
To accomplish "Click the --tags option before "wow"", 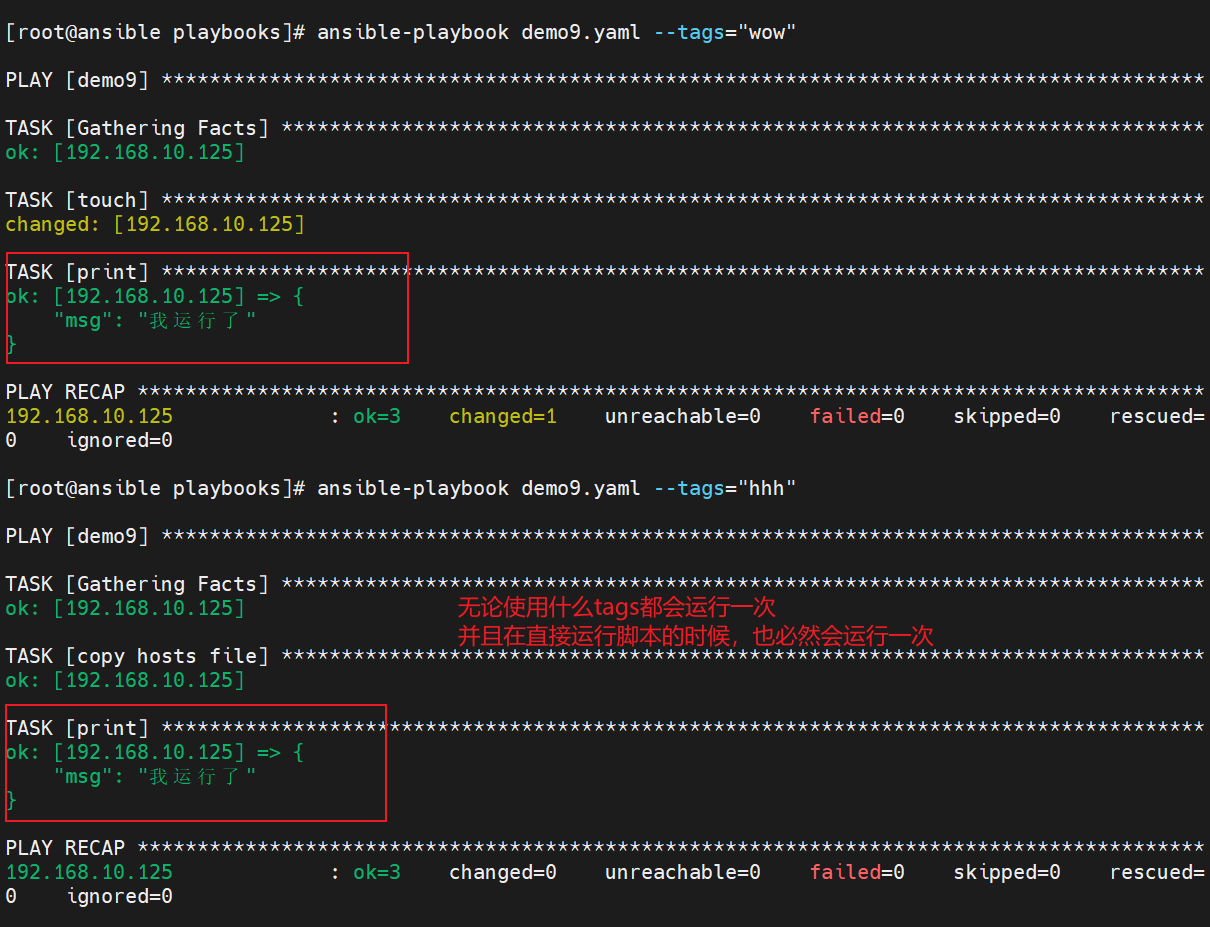I will [689, 32].
